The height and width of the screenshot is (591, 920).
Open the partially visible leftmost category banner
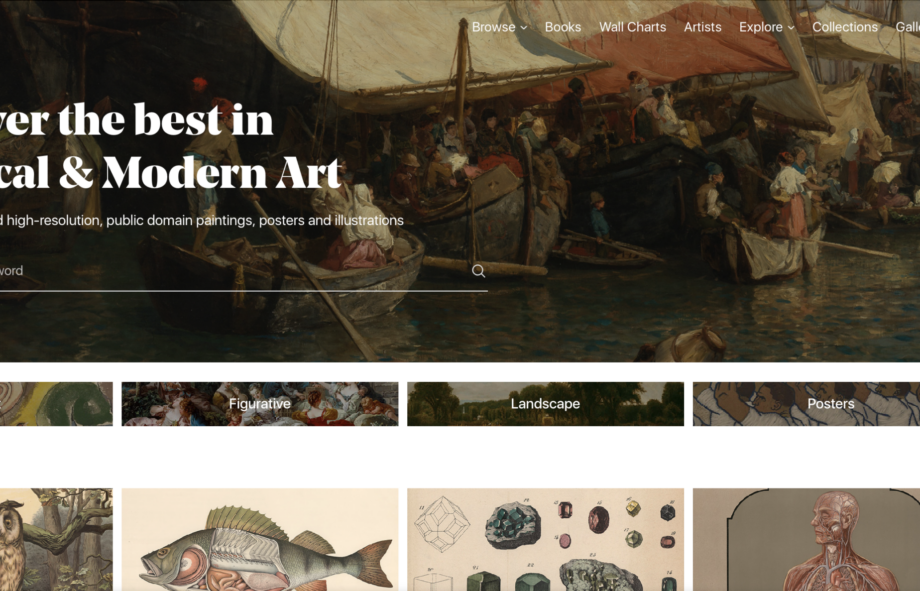[56, 404]
